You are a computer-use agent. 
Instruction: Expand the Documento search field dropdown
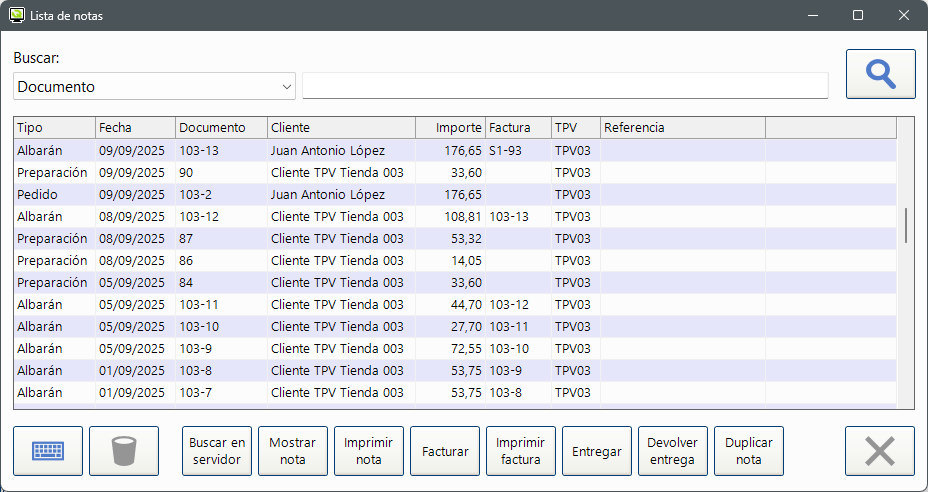287,87
